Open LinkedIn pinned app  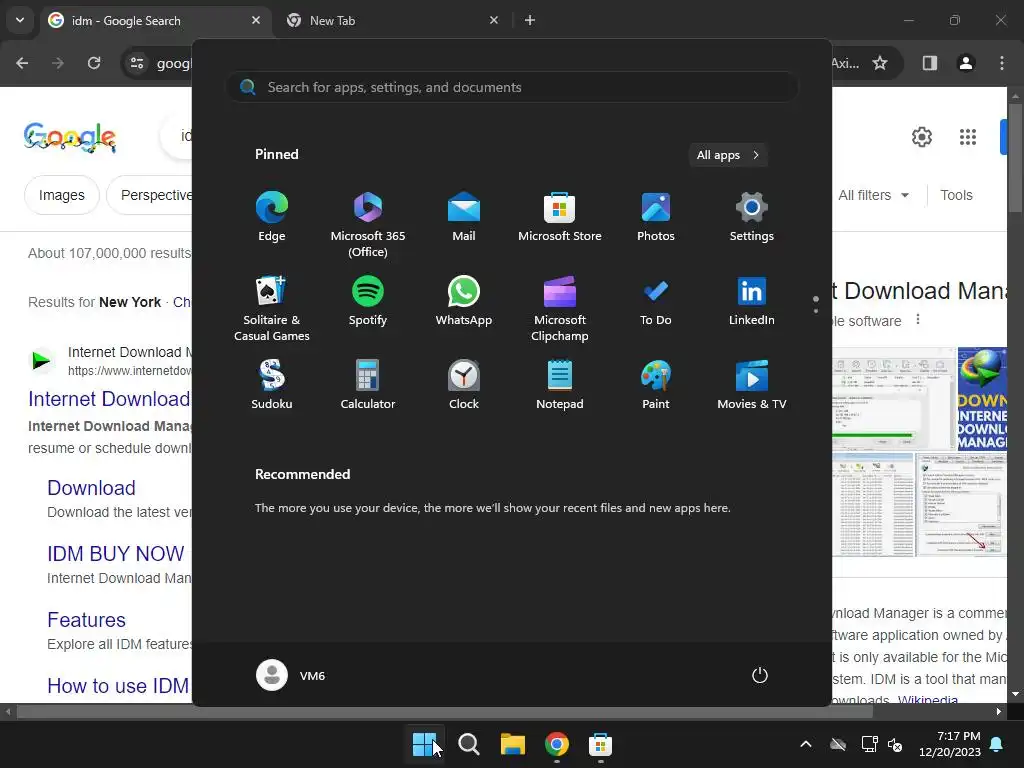click(x=752, y=301)
